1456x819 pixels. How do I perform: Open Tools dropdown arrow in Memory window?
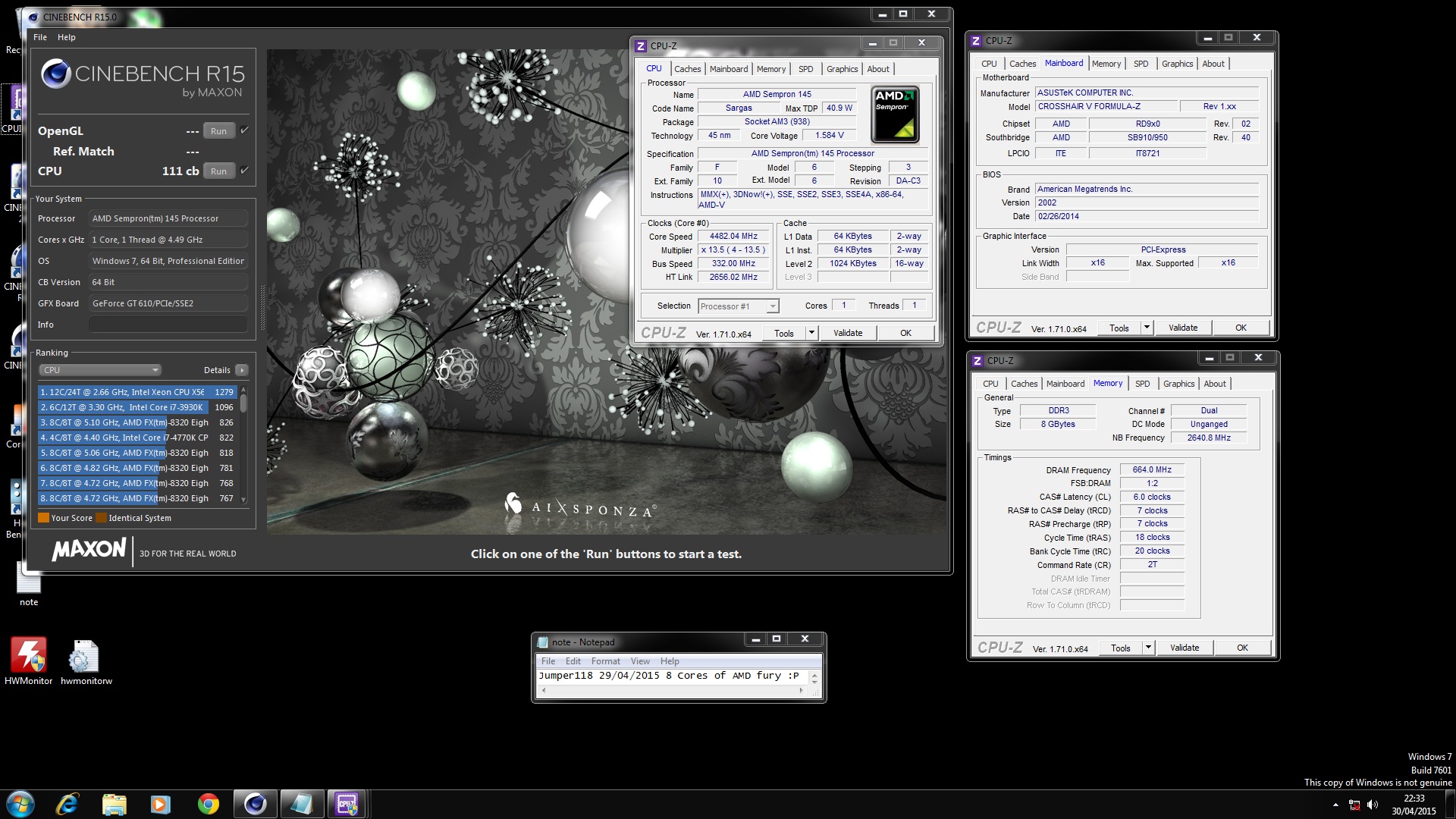pos(1147,648)
